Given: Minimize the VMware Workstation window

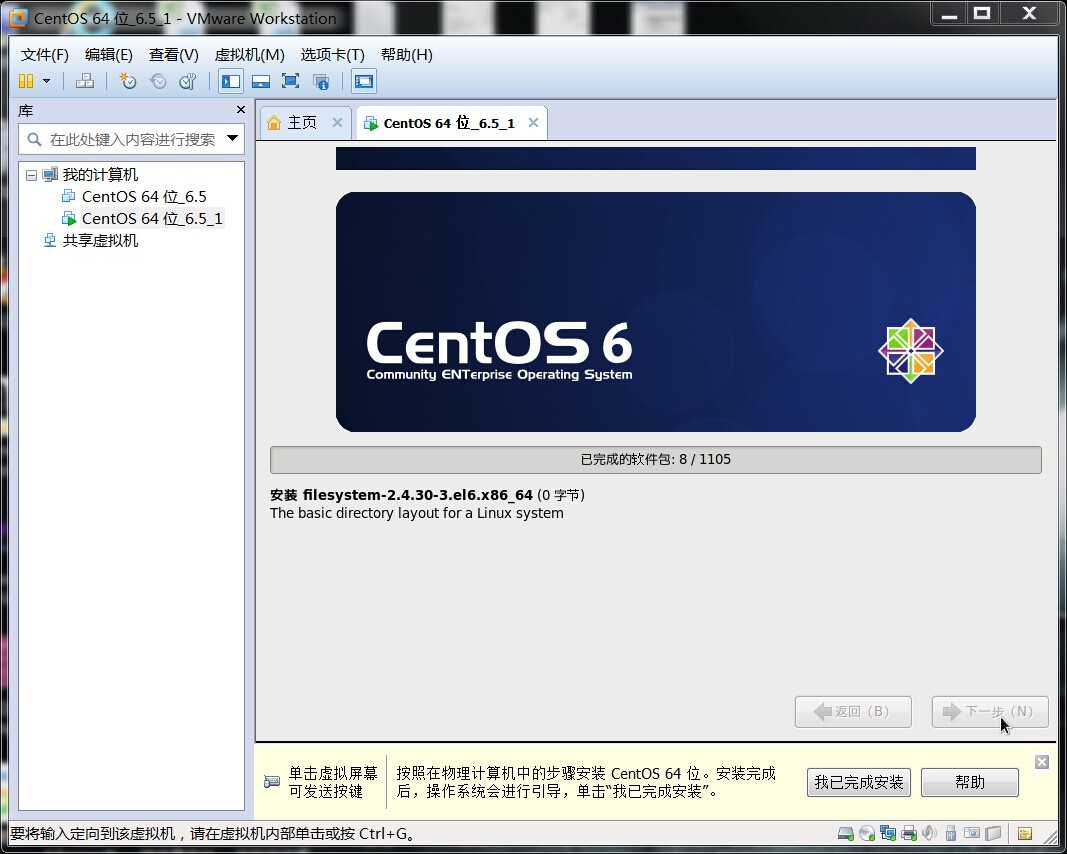Looking at the screenshot, I should (x=949, y=15).
